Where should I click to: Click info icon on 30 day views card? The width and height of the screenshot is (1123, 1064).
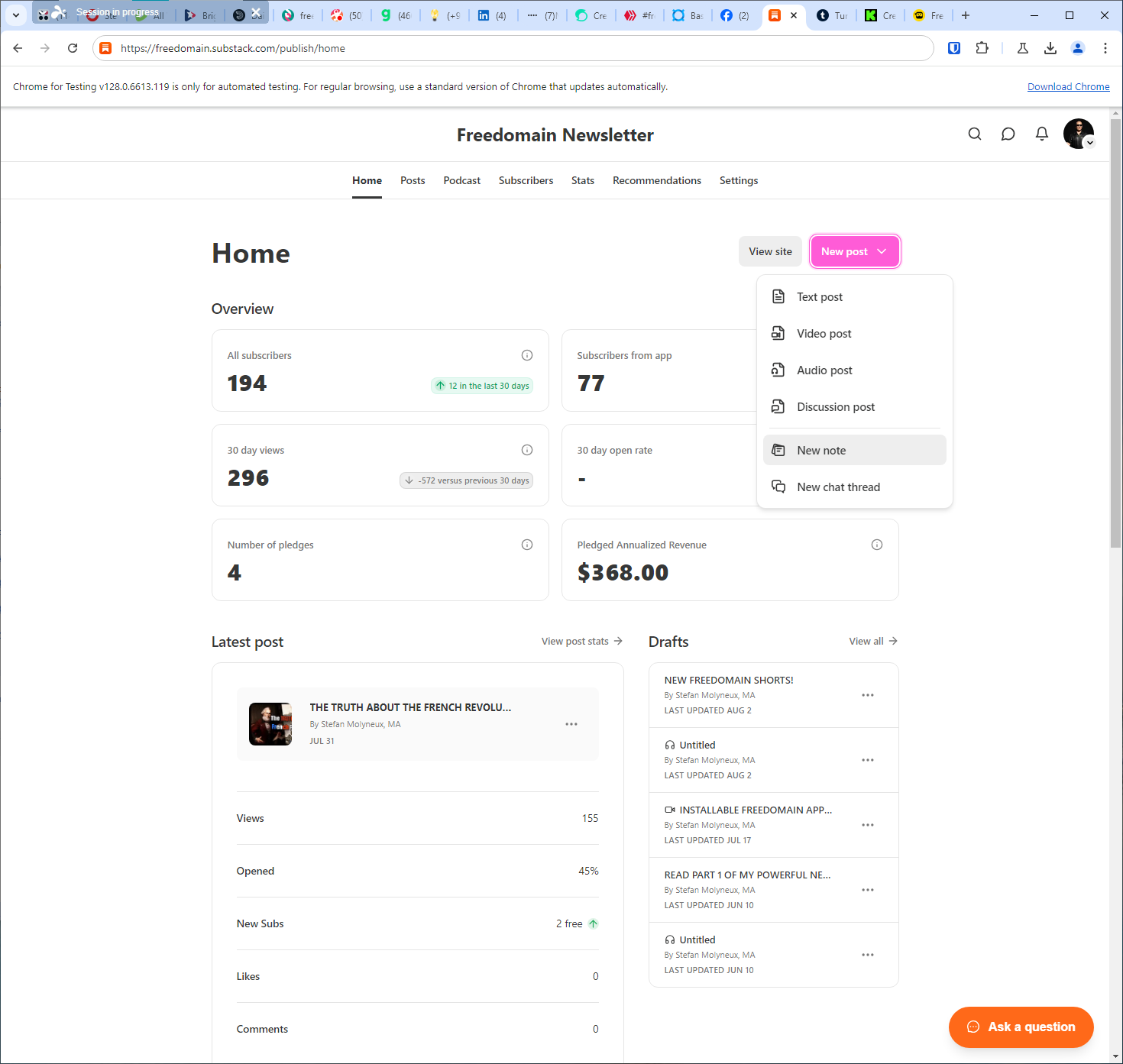[x=527, y=450]
